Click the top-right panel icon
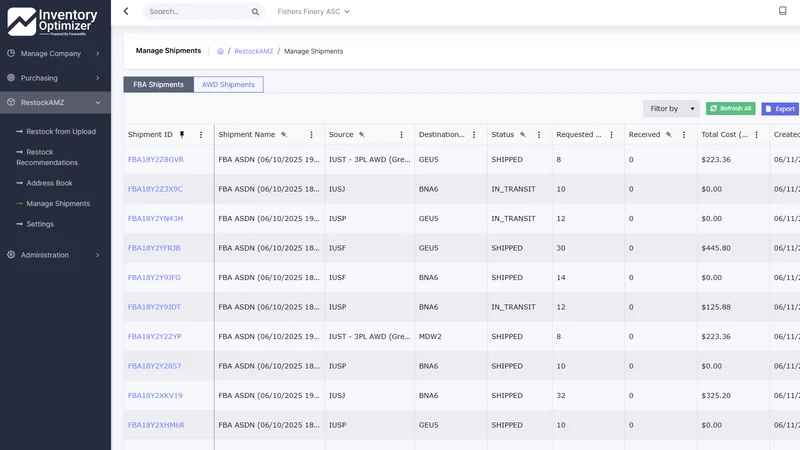The height and width of the screenshot is (450, 800). click(x=782, y=11)
